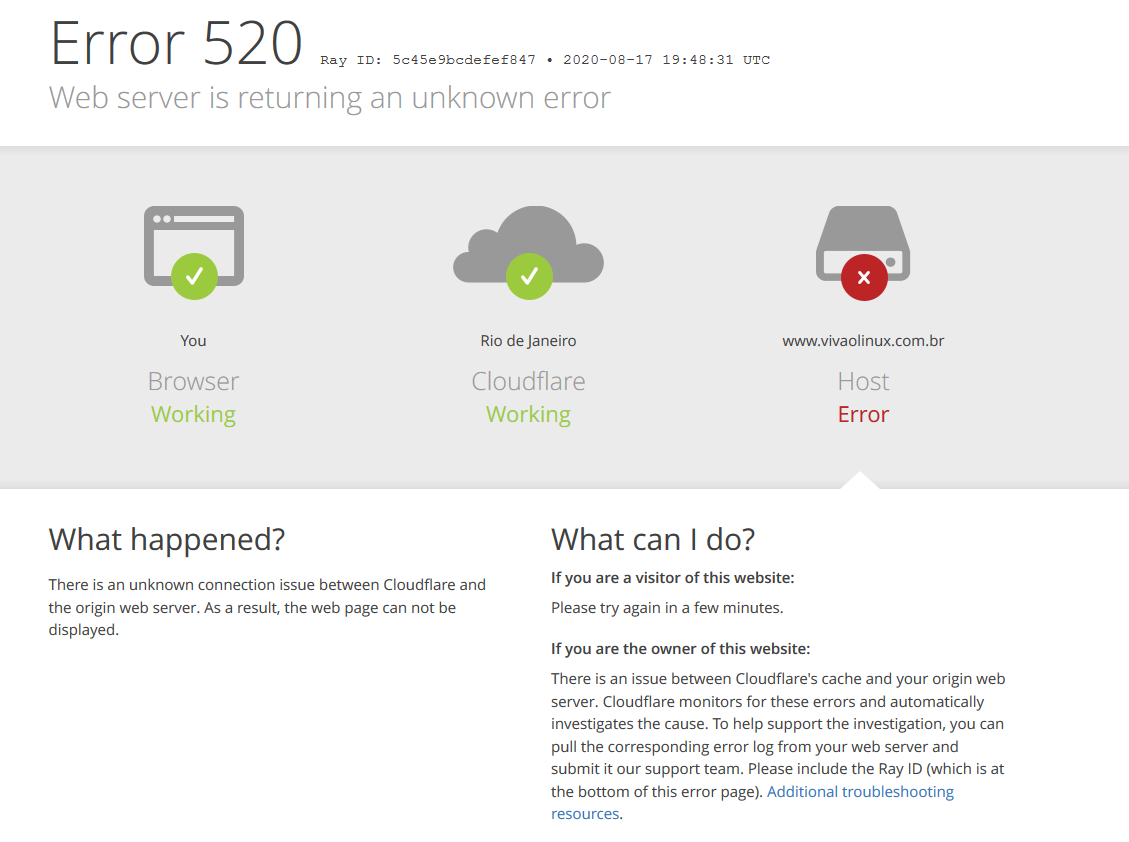This screenshot has height=842, width=1129.
Task: Click the 'What happened?' heading
Action: 167,539
